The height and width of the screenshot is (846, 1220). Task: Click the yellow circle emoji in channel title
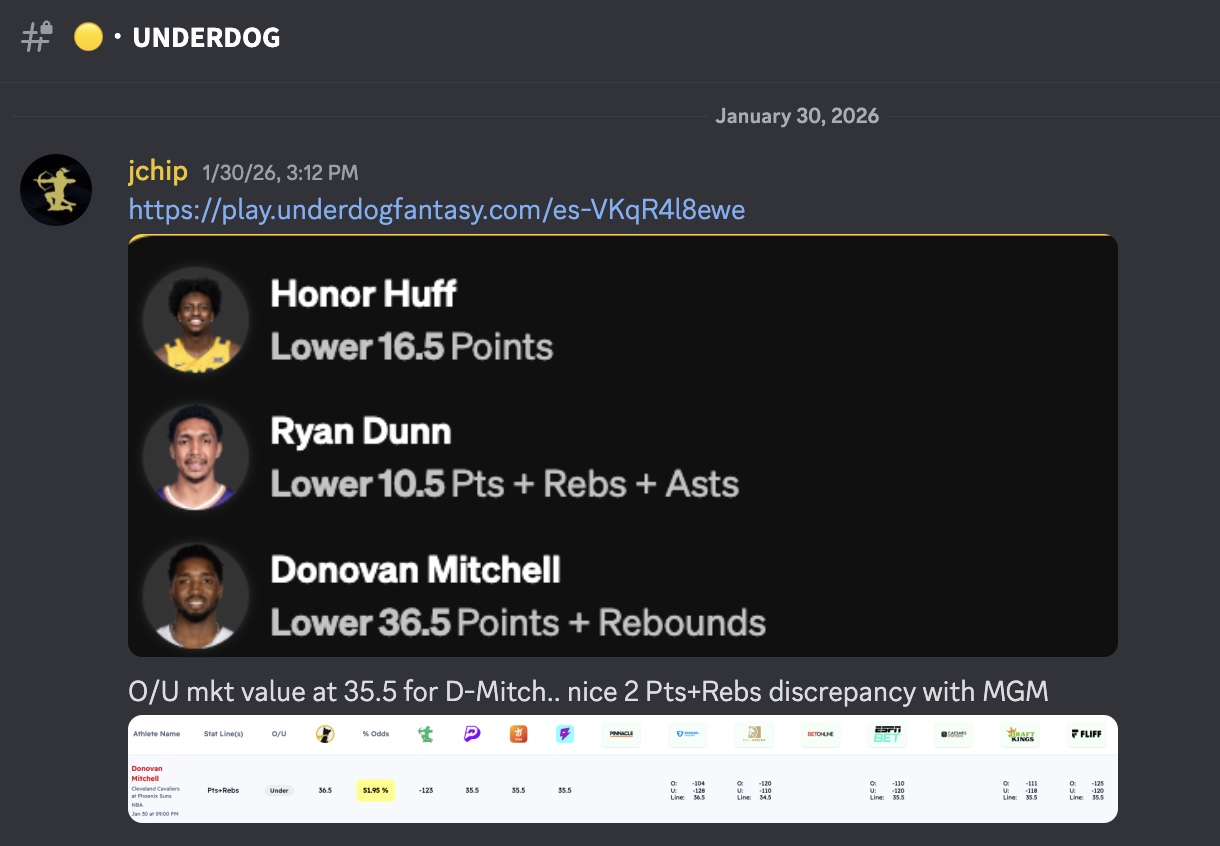[88, 37]
